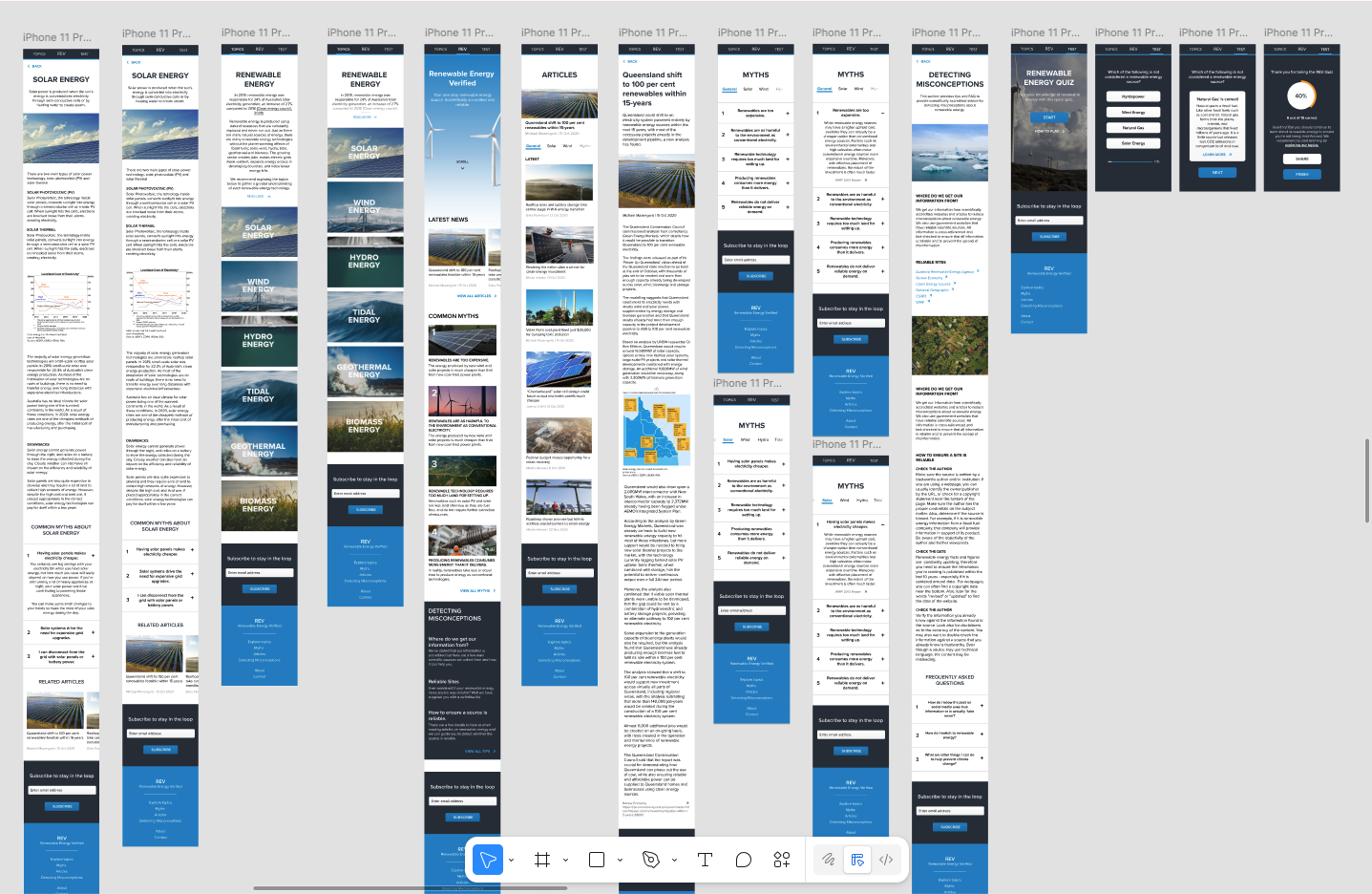Select the Move tool in the toolbar
The image size is (1372, 894).
click(488, 860)
